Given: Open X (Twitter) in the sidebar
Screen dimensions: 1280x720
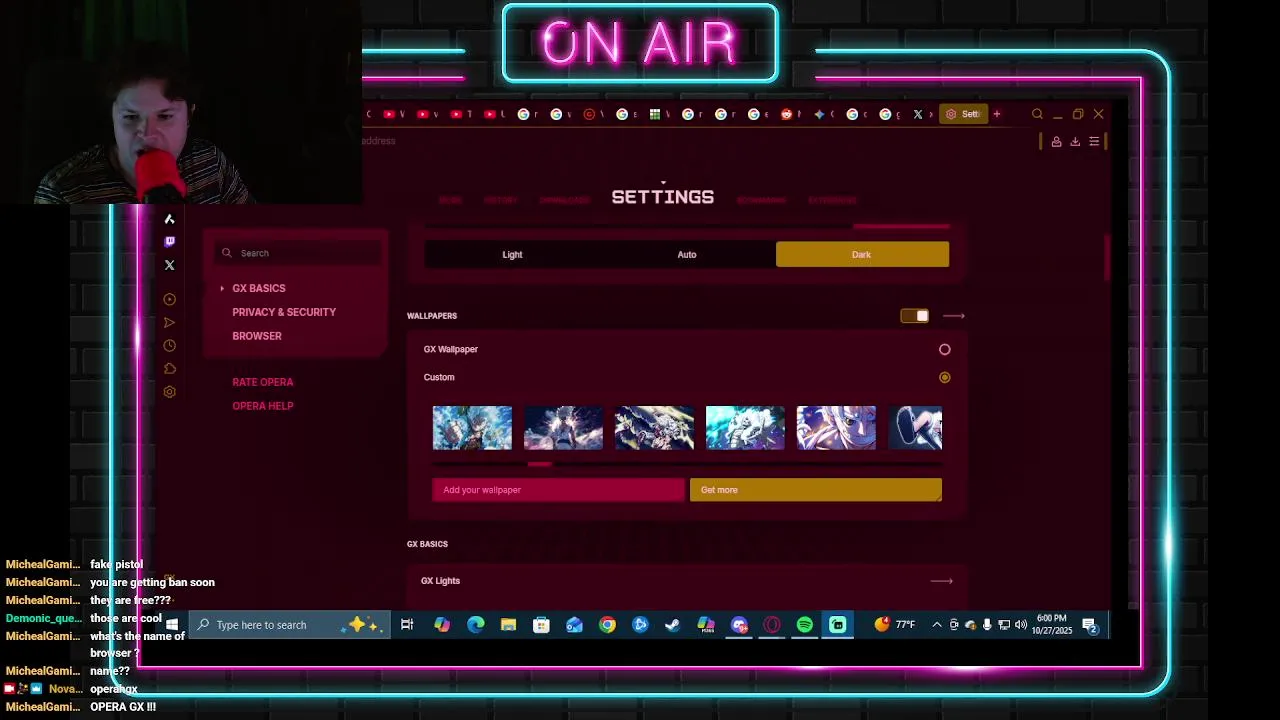Looking at the screenshot, I should pyautogui.click(x=169, y=265).
